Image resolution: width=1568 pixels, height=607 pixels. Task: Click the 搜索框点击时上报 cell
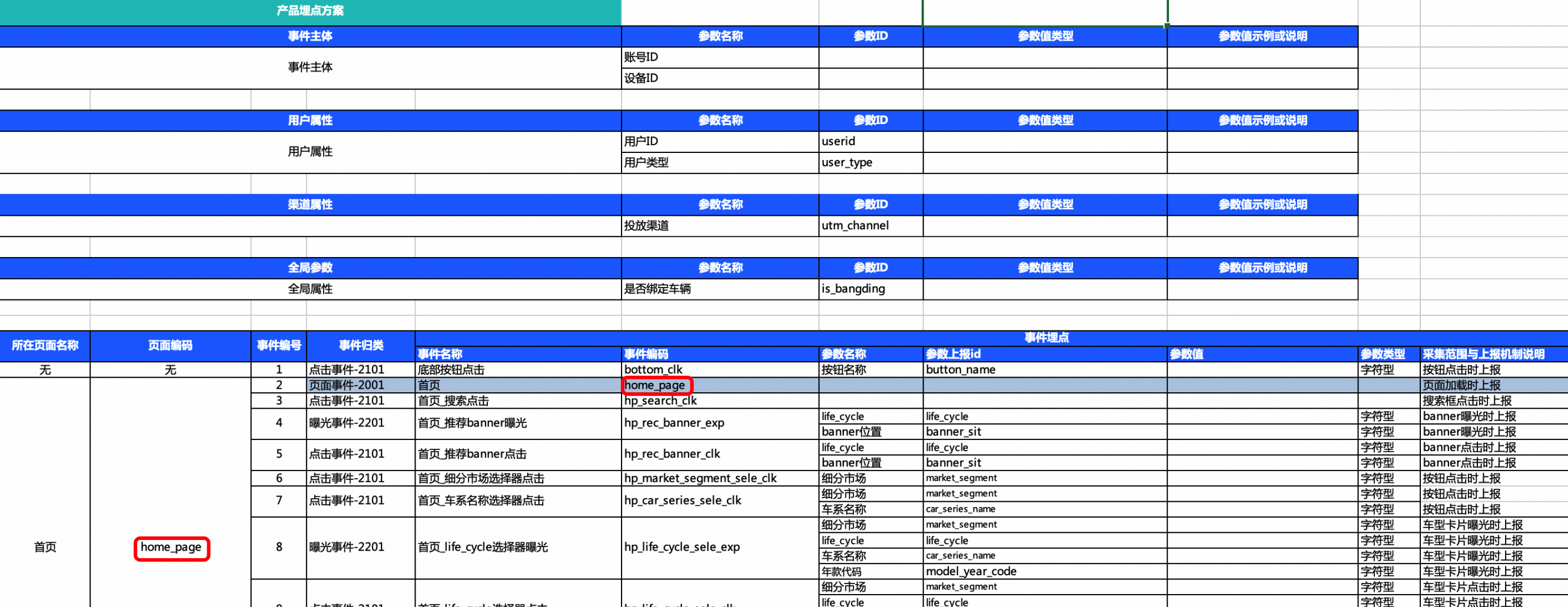click(x=1494, y=401)
